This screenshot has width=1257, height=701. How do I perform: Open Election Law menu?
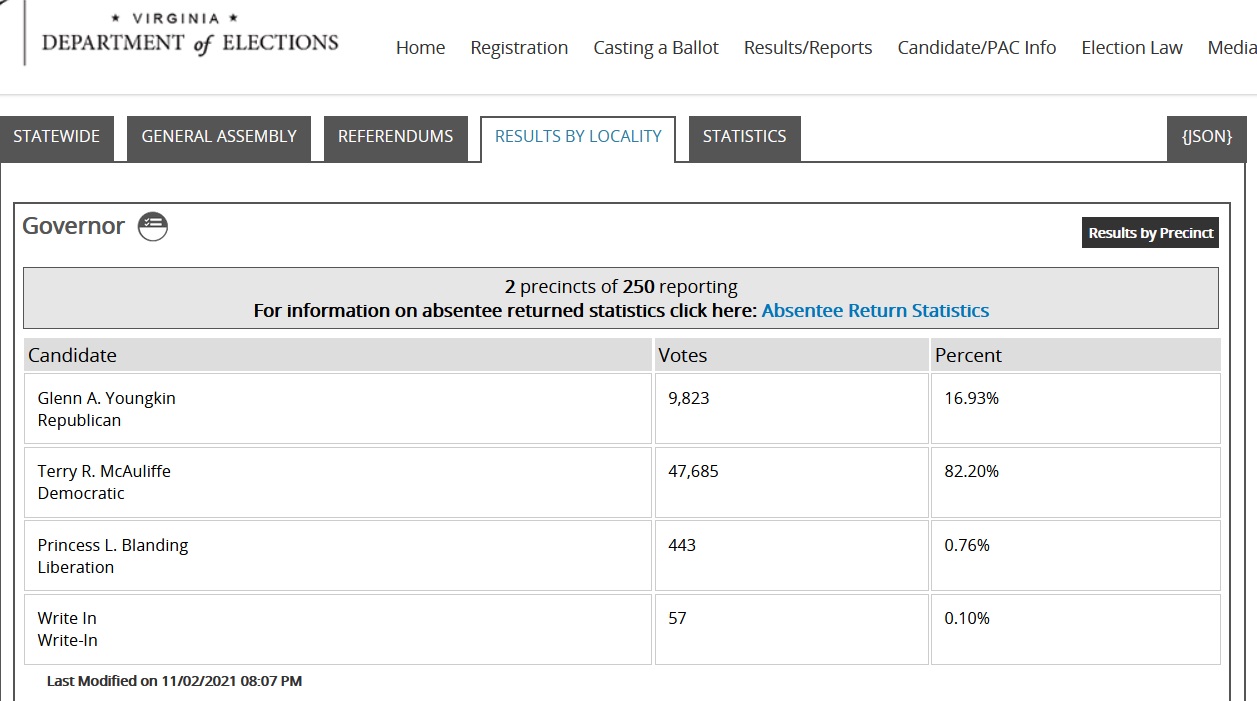tap(1132, 48)
